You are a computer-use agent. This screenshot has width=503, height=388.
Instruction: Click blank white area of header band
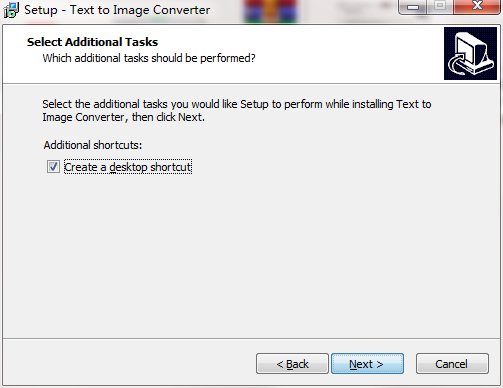[347, 53]
